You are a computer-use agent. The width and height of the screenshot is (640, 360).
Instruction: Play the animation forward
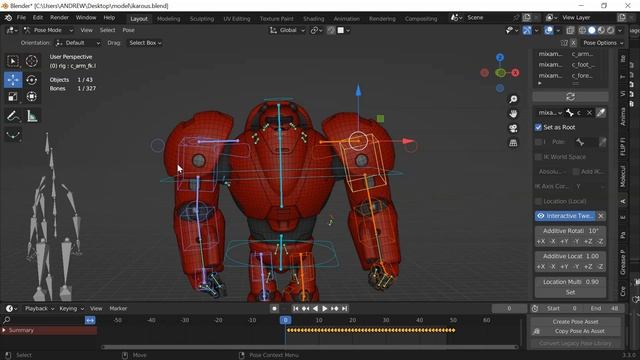click(x=325, y=309)
